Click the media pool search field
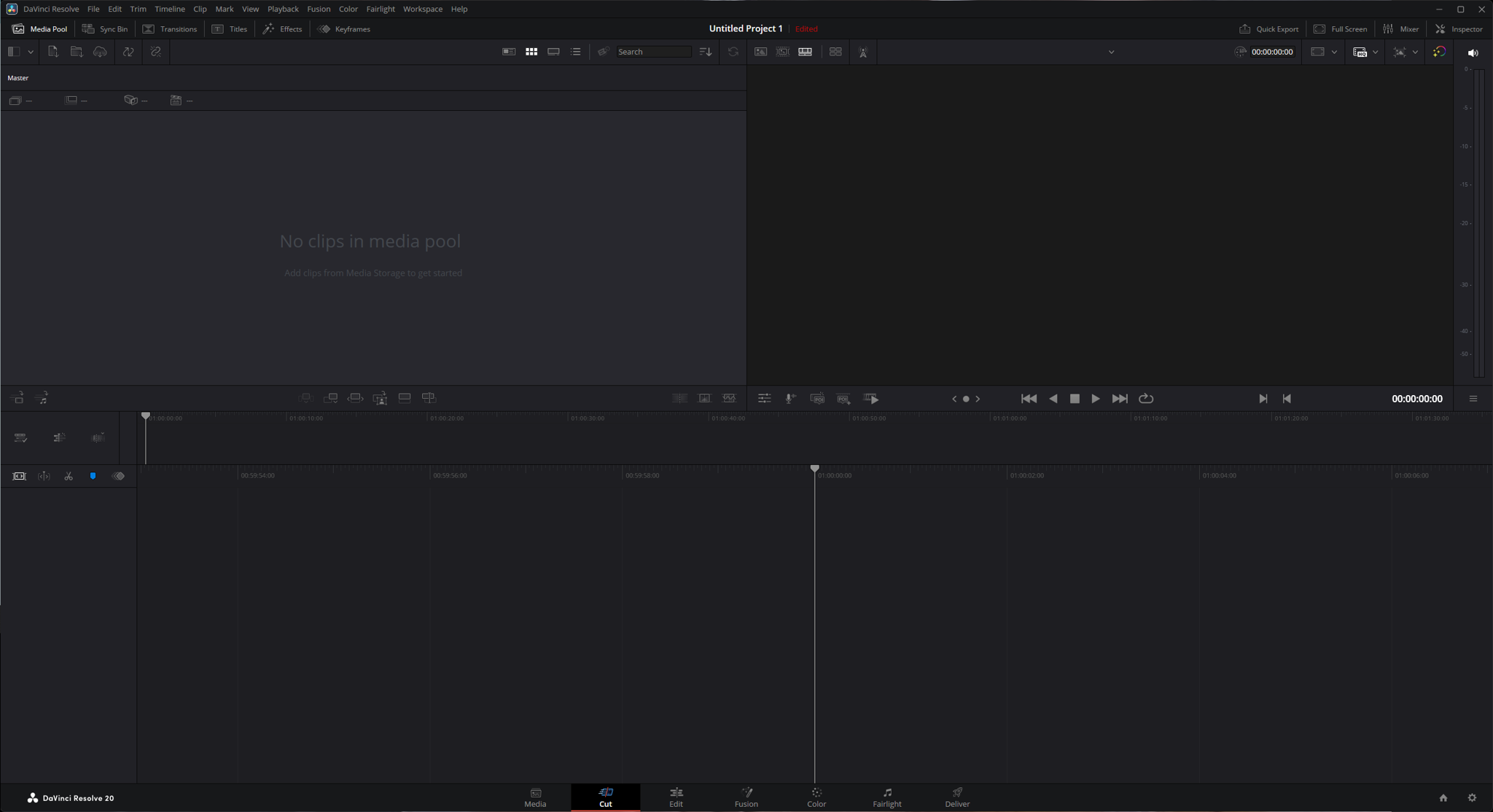The height and width of the screenshot is (812, 1493). click(x=654, y=51)
